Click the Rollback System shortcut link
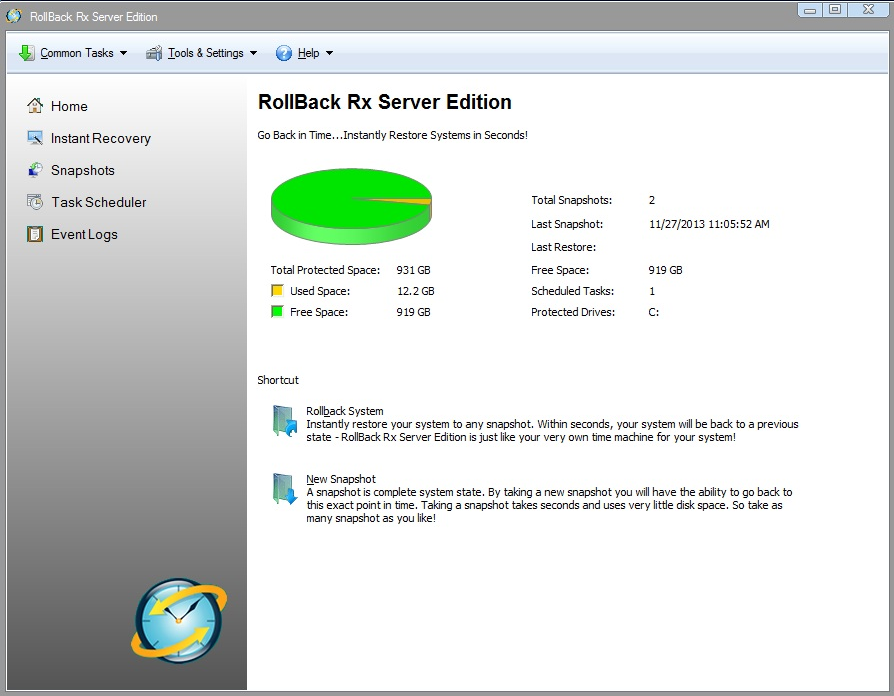894x696 pixels. pyautogui.click(x=344, y=411)
